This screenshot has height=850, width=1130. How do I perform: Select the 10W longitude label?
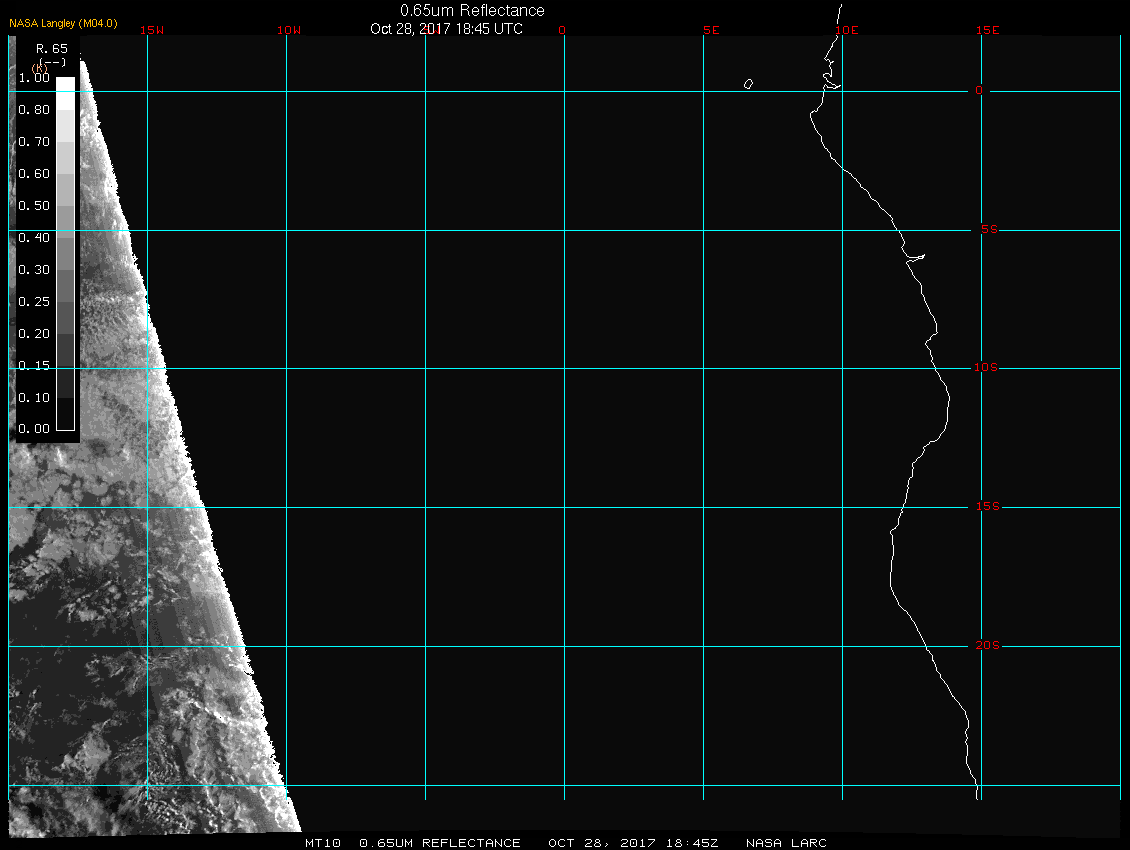[x=289, y=30]
